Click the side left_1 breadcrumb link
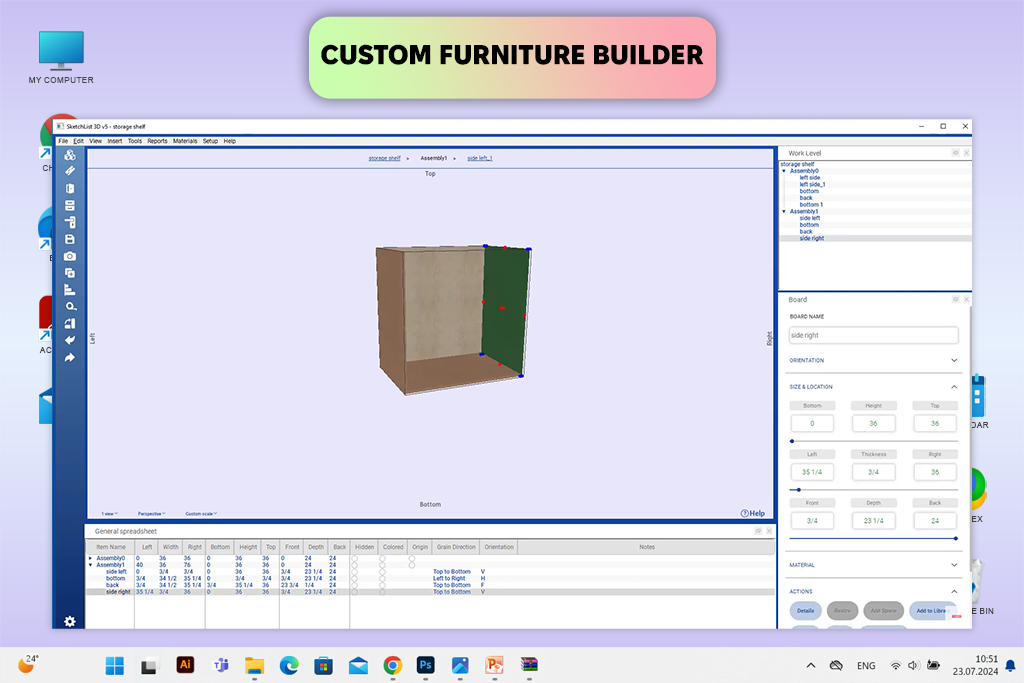This screenshot has height=683, width=1024. click(480, 158)
